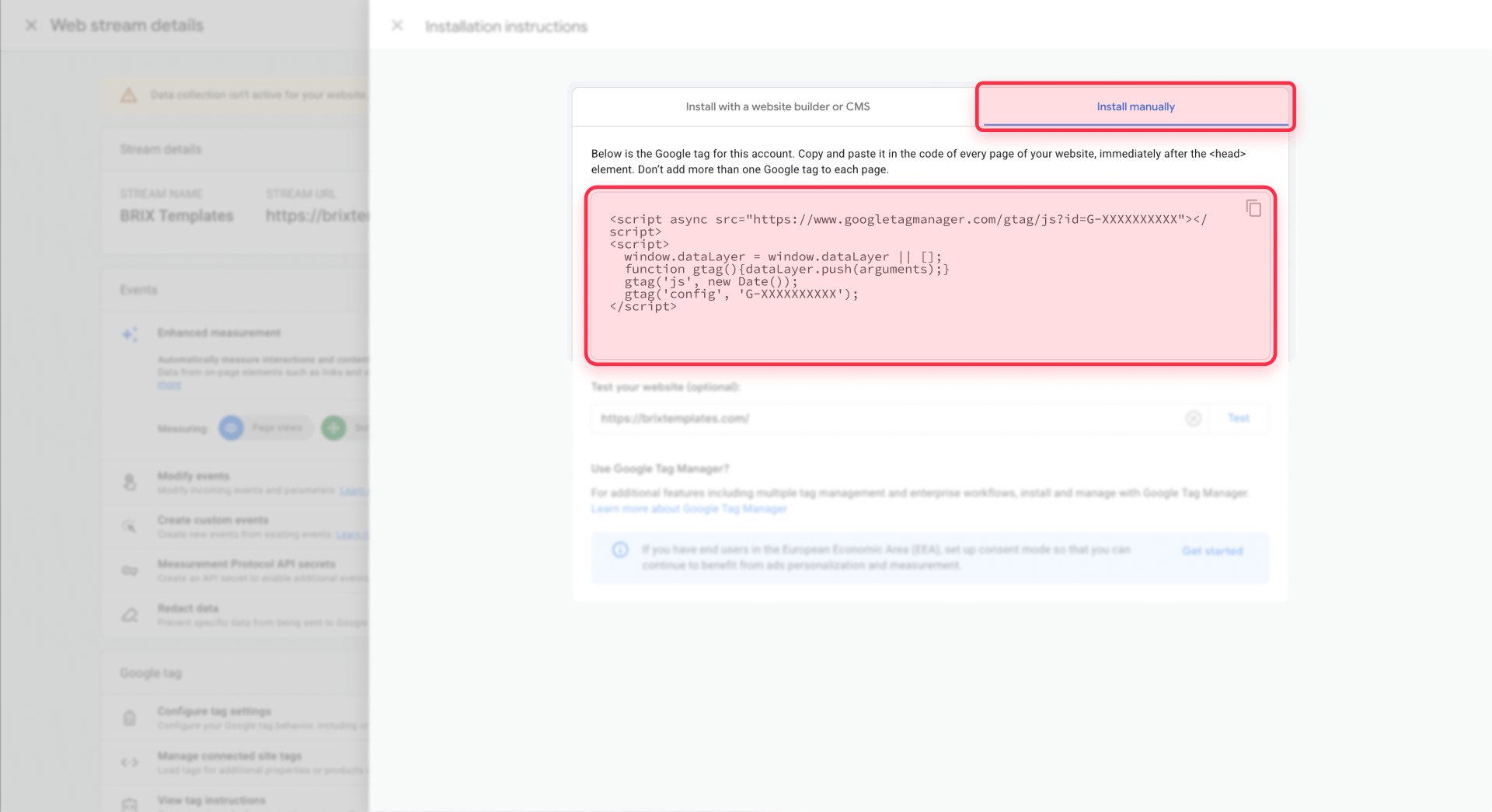Screen dimensions: 1492x812
Task: Click the Configure tag settings icon
Action: [x=130, y=718]
